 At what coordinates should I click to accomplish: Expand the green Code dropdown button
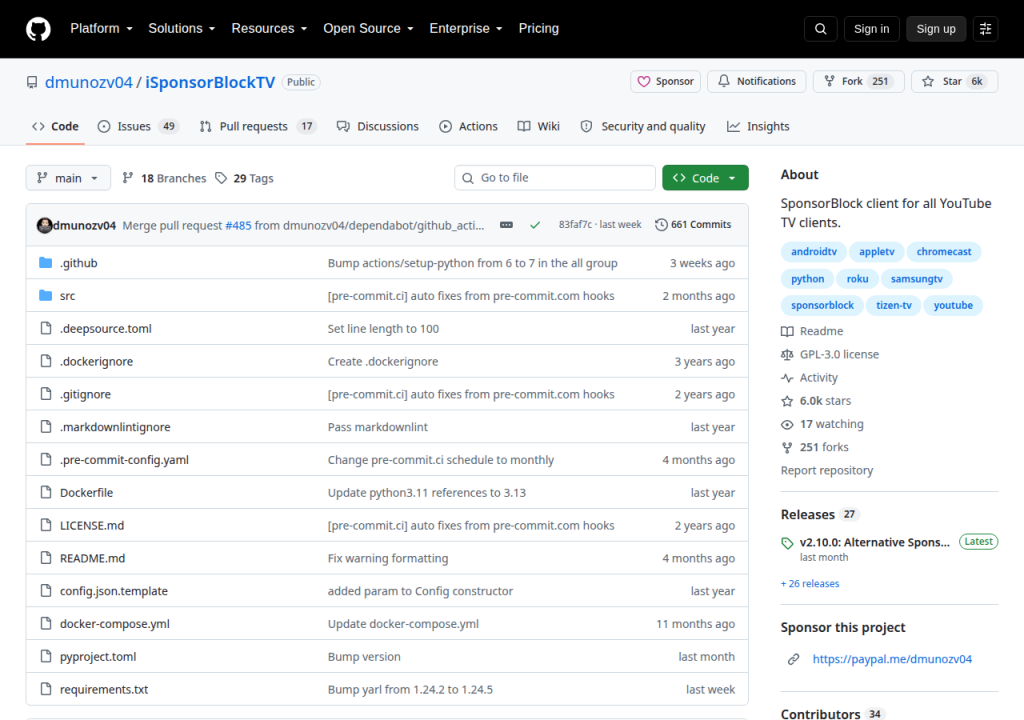[705, 178]
